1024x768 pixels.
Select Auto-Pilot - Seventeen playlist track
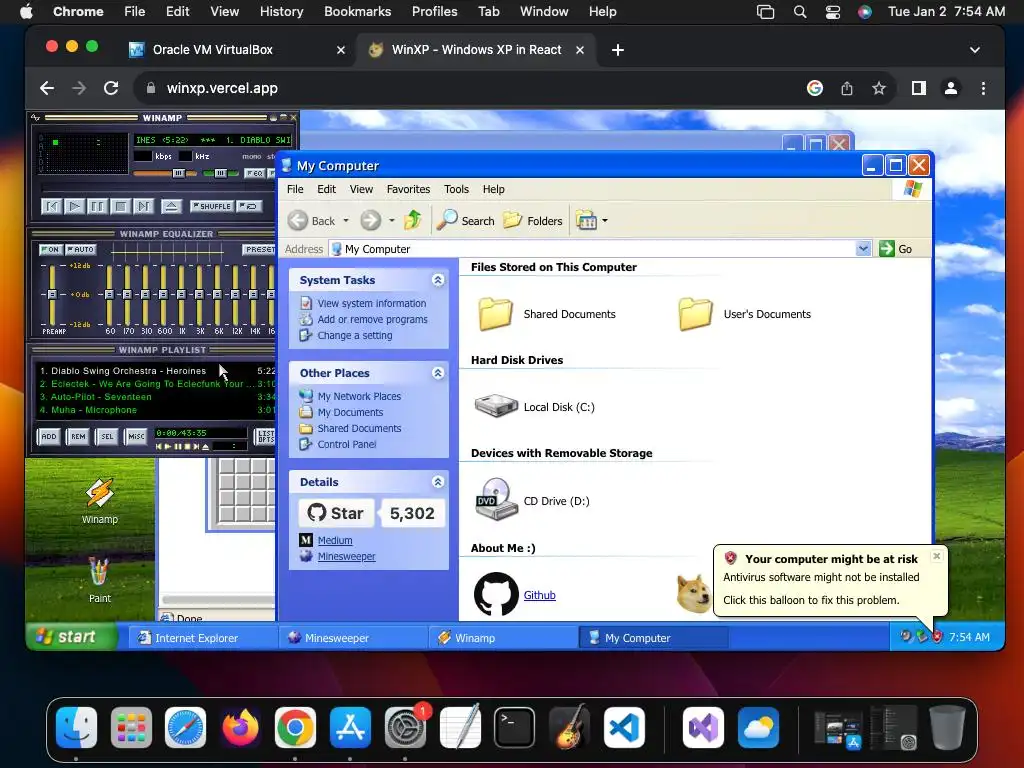pyautogui.click(x=157, y=397)
